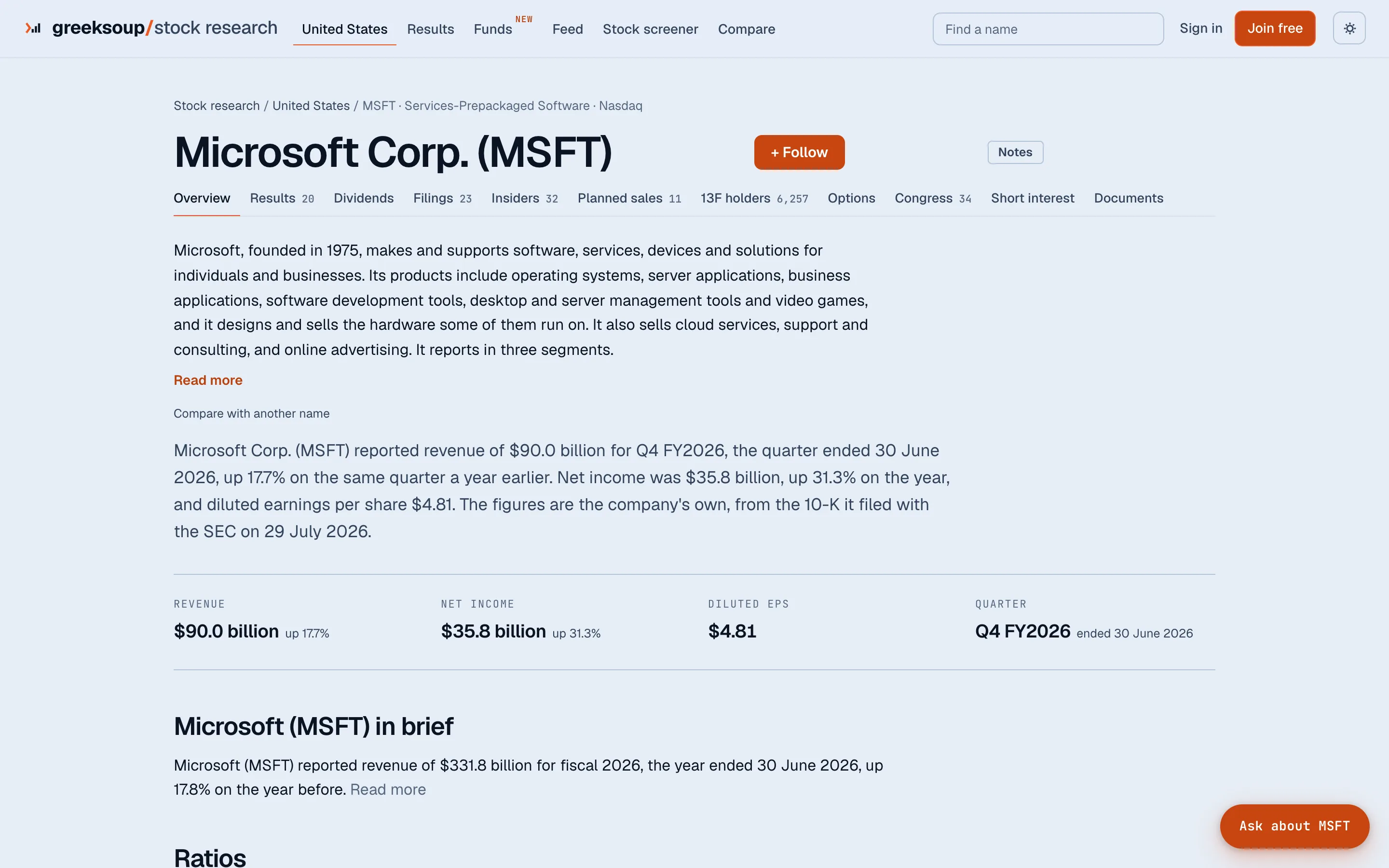This screenshot has width=1389, height=868.
Task: Toggle the light/dark theme sun icon
Action: [1349, 28]
